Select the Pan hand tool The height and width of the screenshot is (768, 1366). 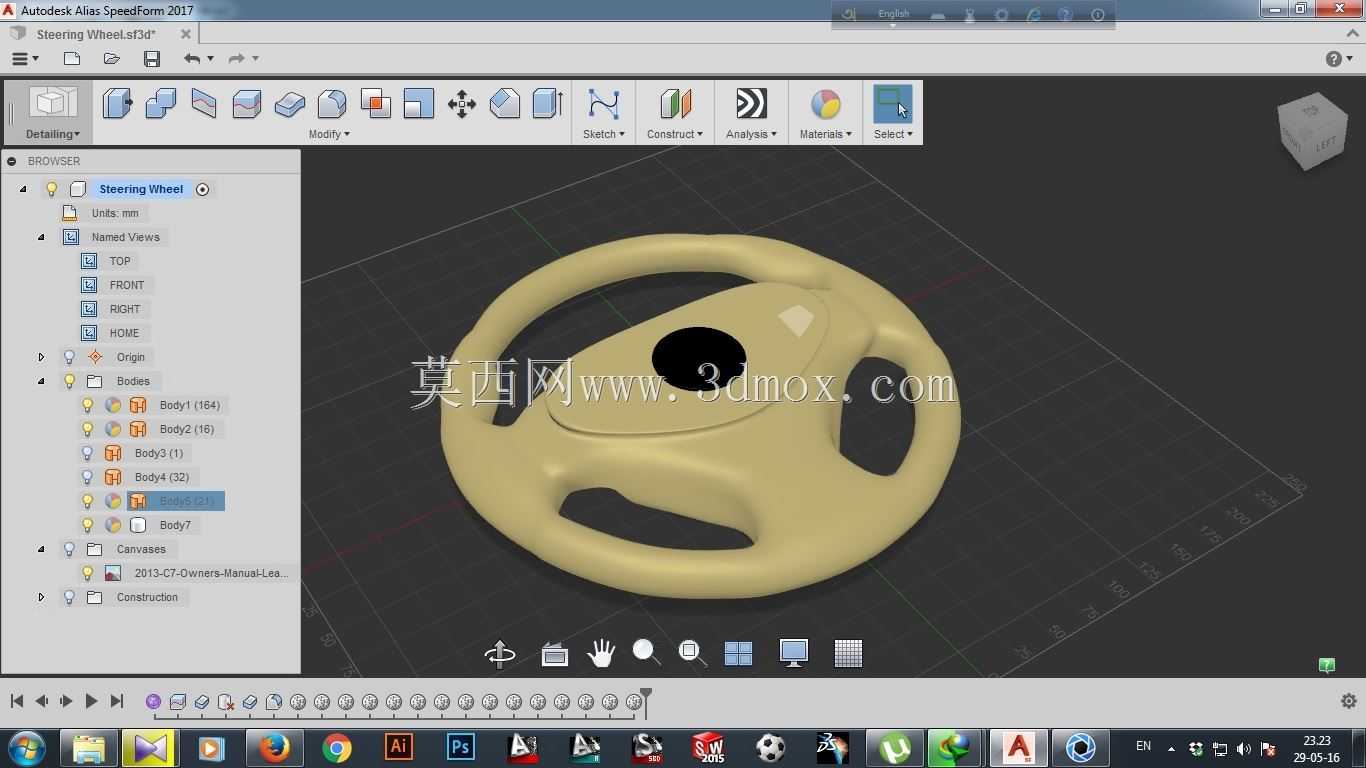click(601, 653)
